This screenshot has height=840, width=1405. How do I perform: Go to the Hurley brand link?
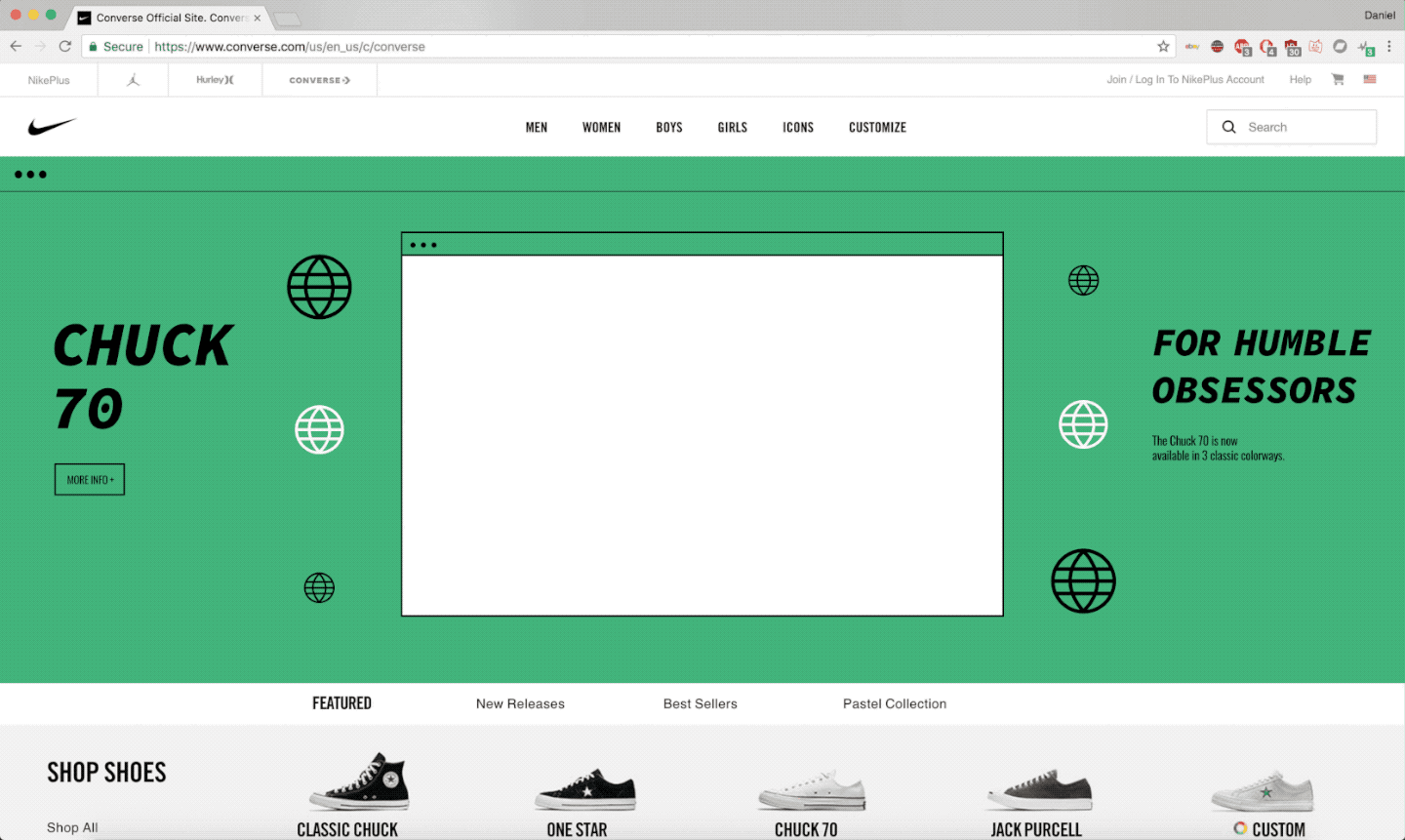[x=215, y=80]
